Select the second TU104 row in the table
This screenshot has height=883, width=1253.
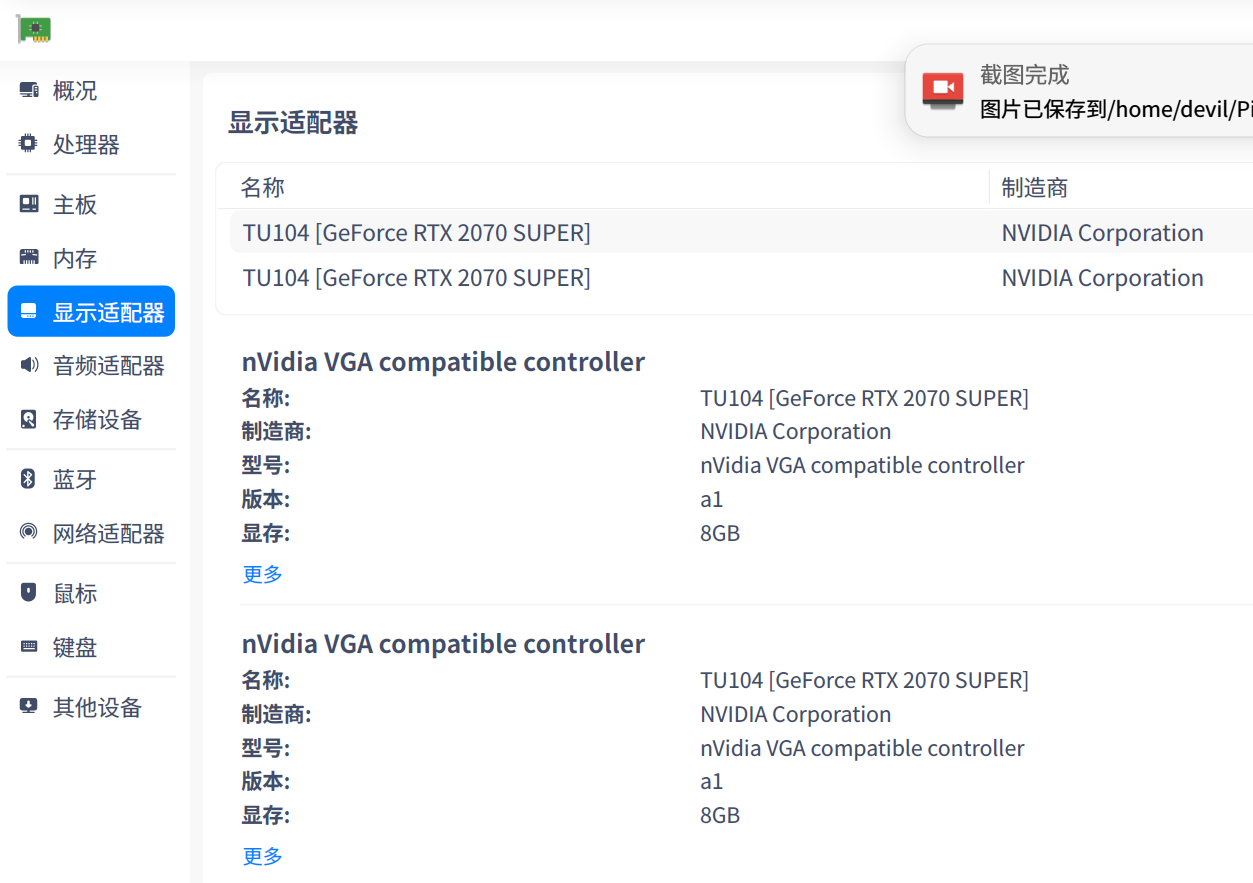coord(741,278)
